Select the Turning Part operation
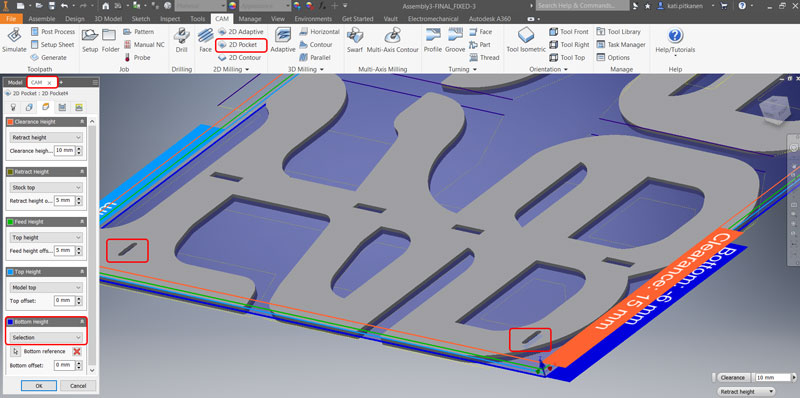800x398 pixels. [480, 44]
